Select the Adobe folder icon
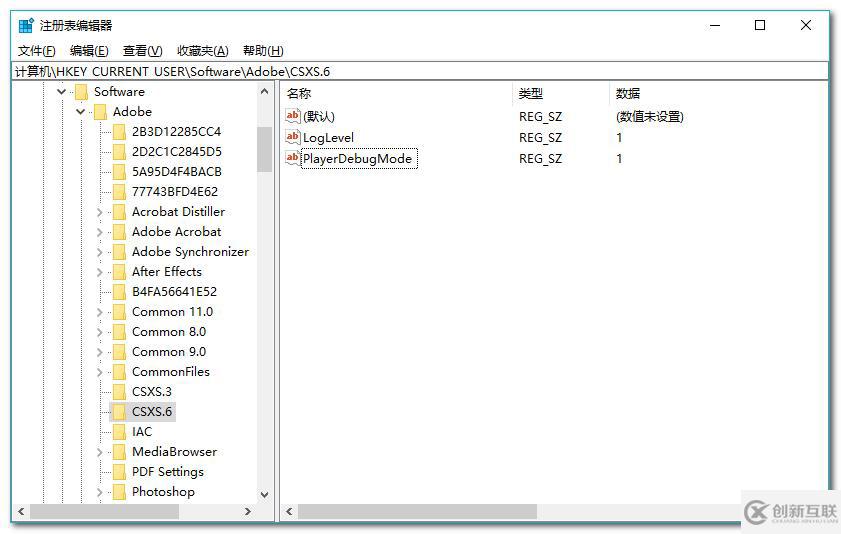 pos(100,112)
